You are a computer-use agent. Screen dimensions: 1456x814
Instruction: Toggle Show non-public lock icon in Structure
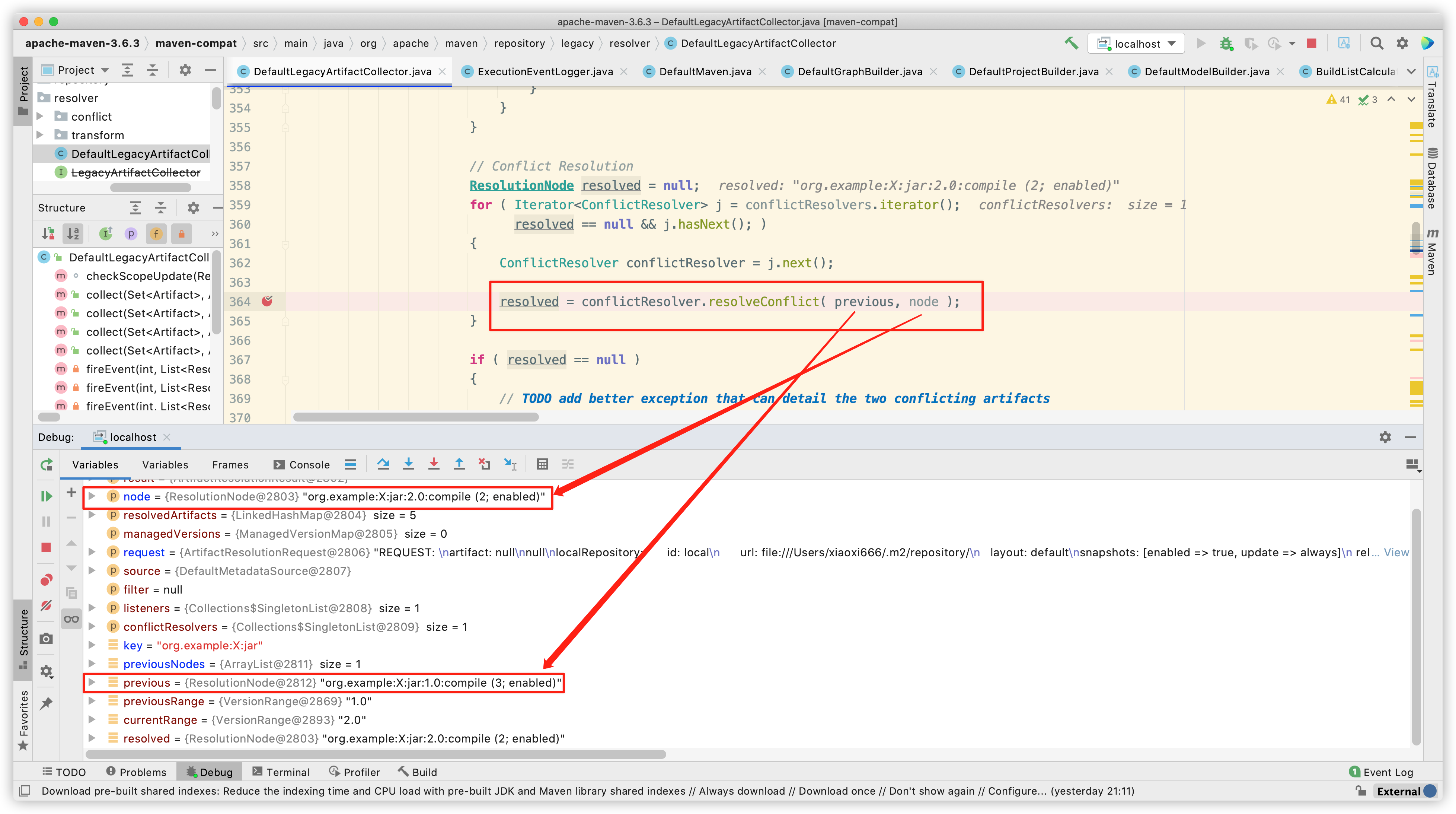pos(181,233)
